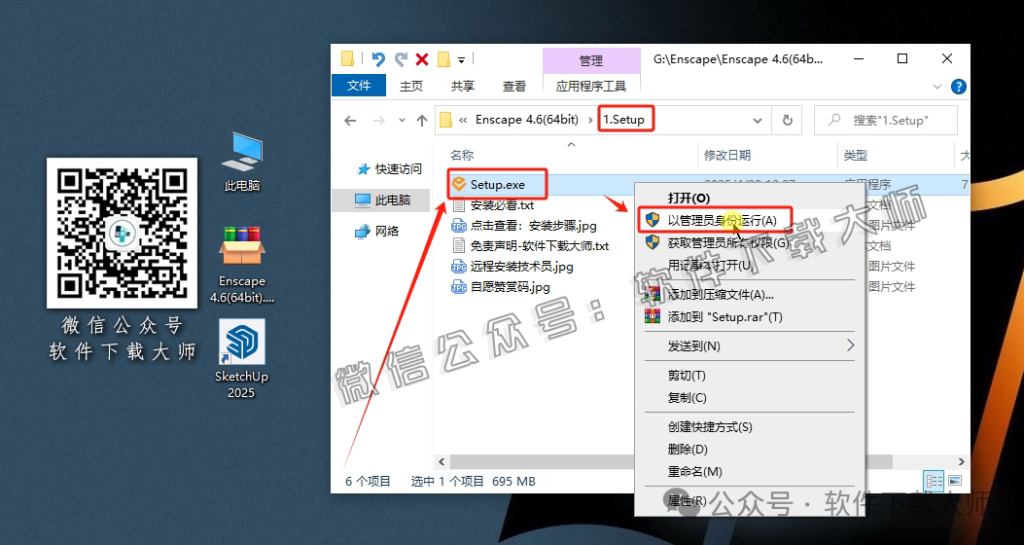Click the redo icon in quick access toolbar

tap(401, 60)
